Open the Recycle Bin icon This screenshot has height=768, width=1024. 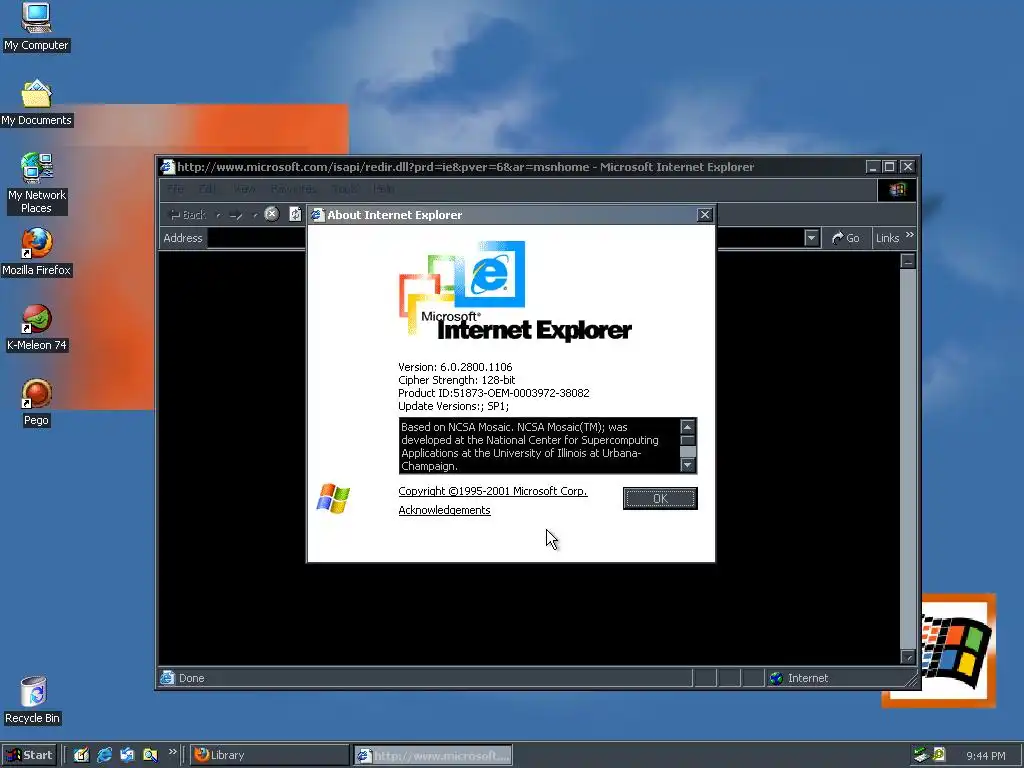tap(33, 700)
